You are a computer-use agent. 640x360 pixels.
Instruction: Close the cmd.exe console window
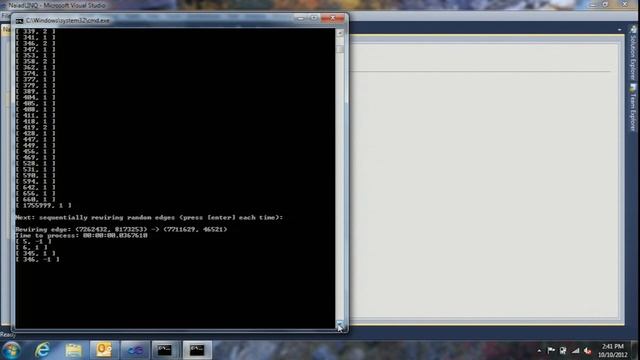[x=333, y=18]
